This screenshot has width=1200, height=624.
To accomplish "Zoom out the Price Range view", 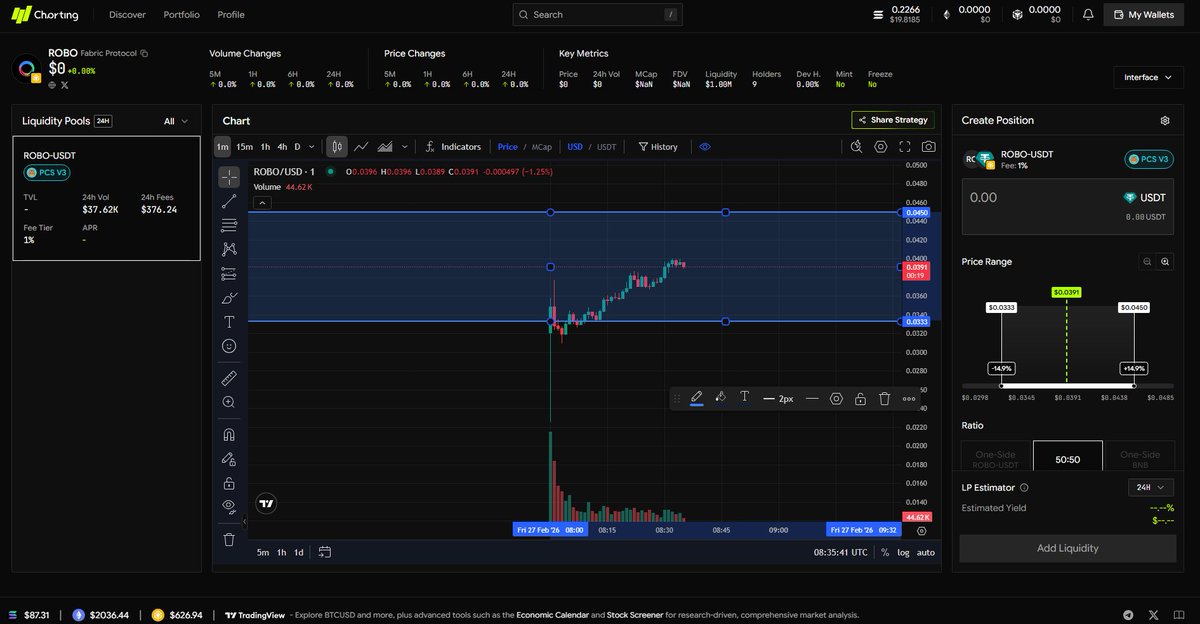I will 1147,262.
